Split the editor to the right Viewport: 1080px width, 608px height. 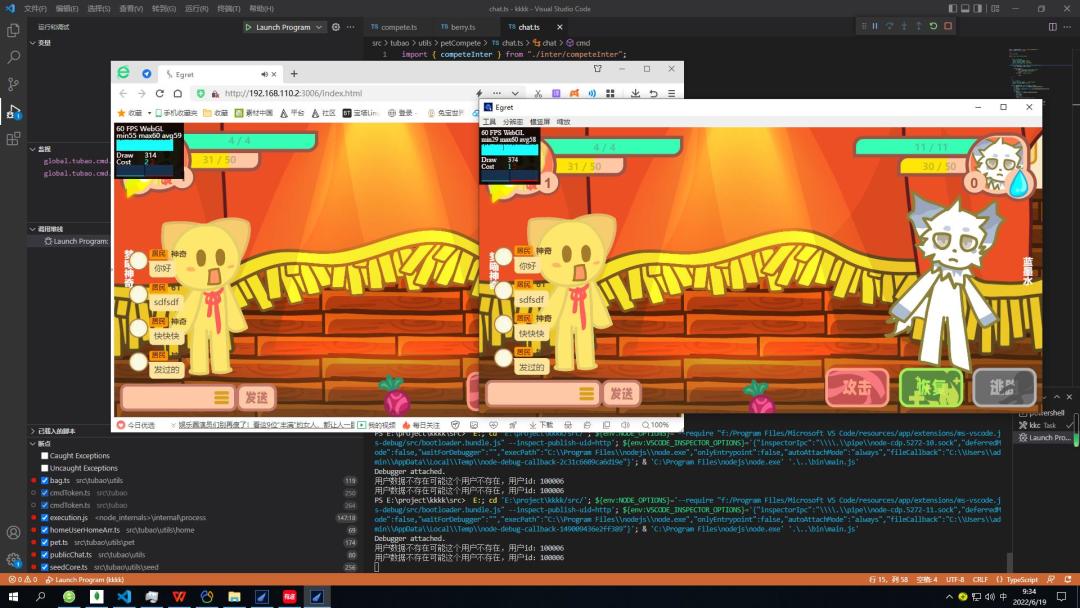[x=1052, y=27]
